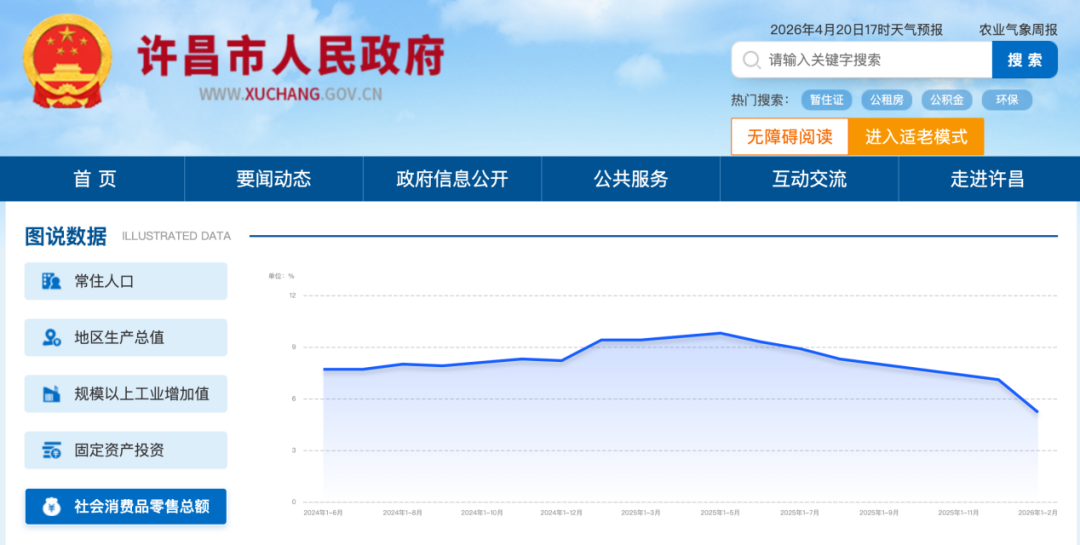Viewport: 1080px width, 545px height.
Task: Click the 常住人口 building icon
Action: click(51, 281)
